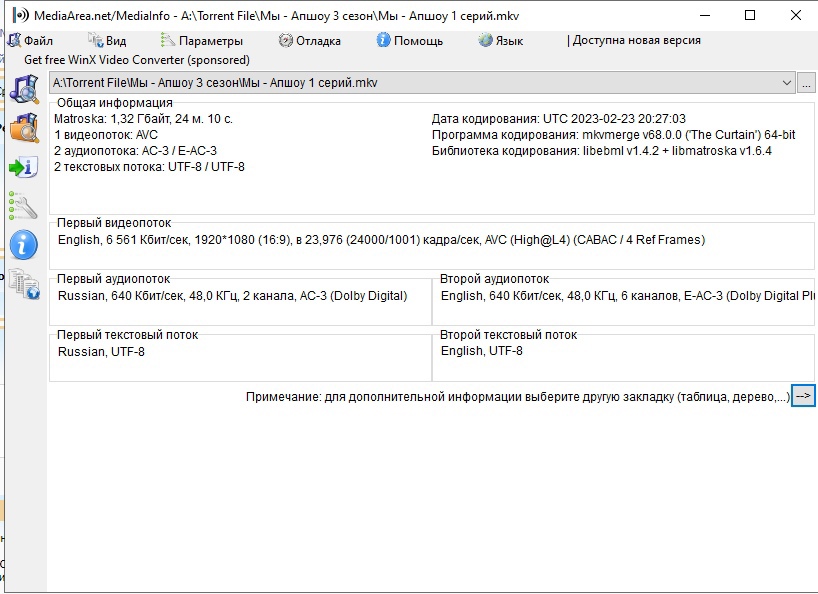
Task: Click the Open Folder sidebar icon
Action: coord(23,128)
